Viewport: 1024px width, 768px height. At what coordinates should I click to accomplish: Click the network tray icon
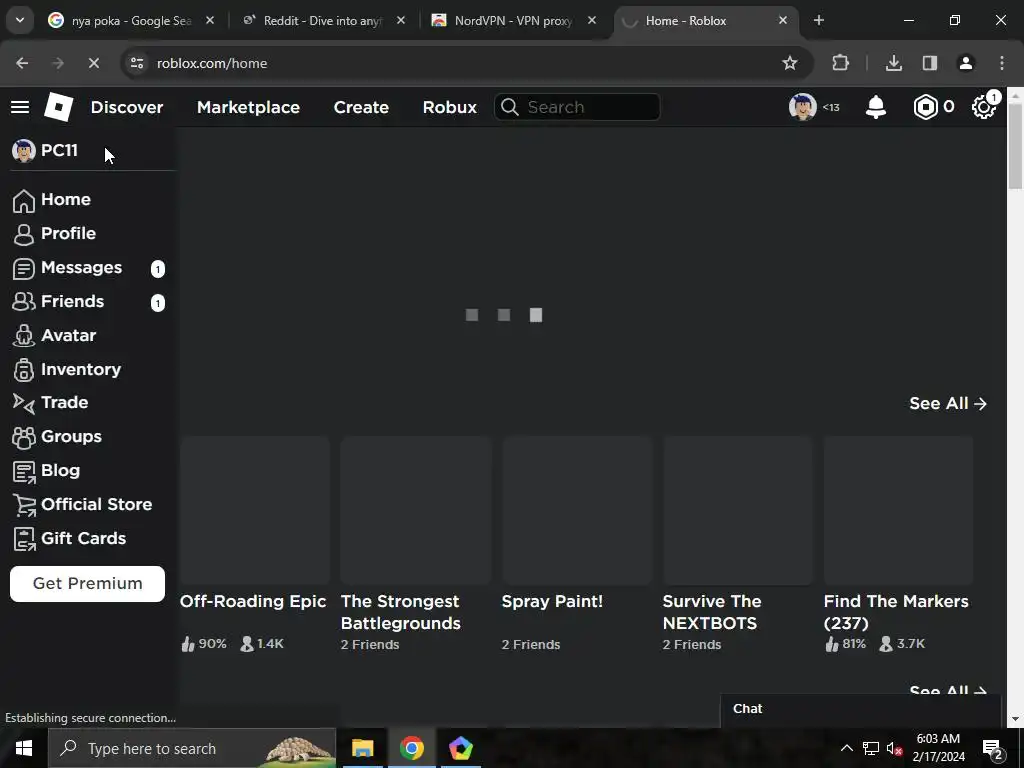(871, 748)
